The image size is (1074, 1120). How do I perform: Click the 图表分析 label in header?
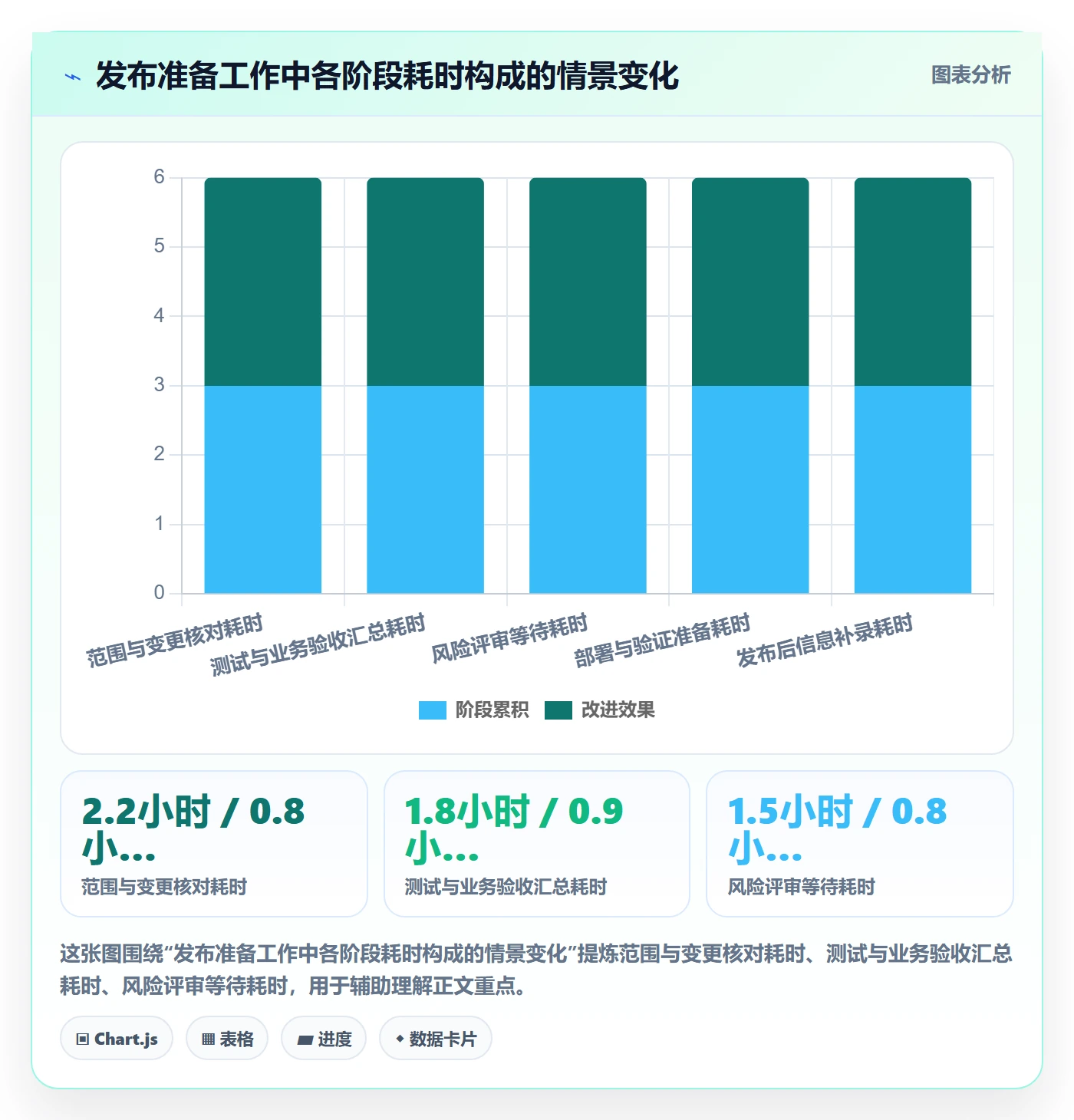[x=970, y=75]
